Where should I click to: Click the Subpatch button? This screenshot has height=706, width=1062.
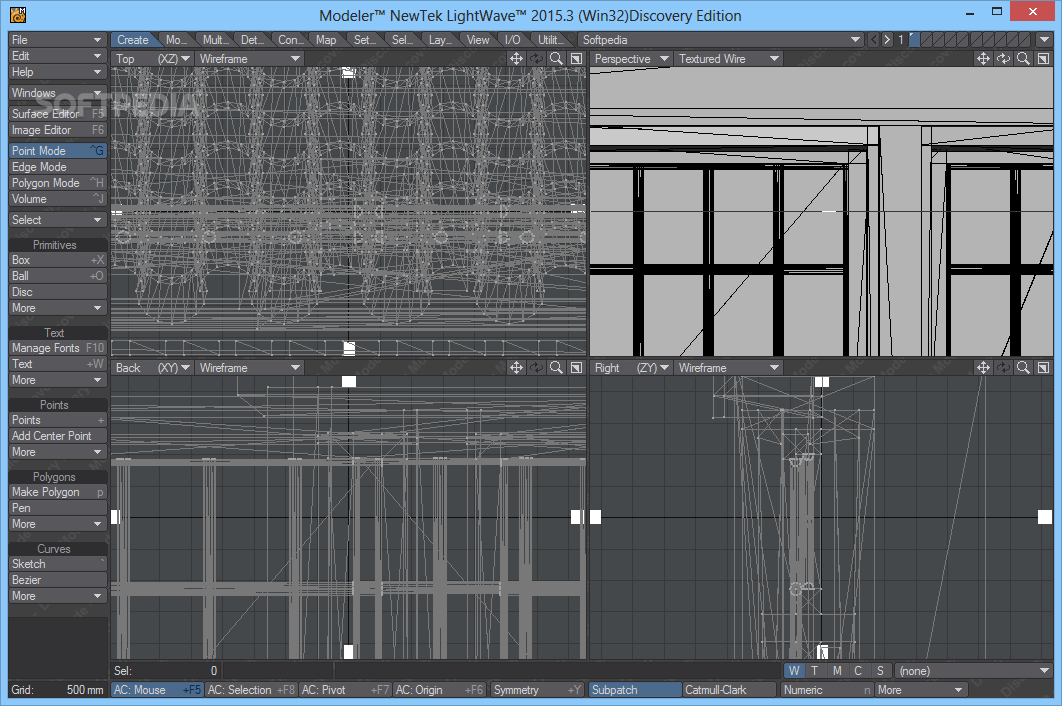(635, 690)
